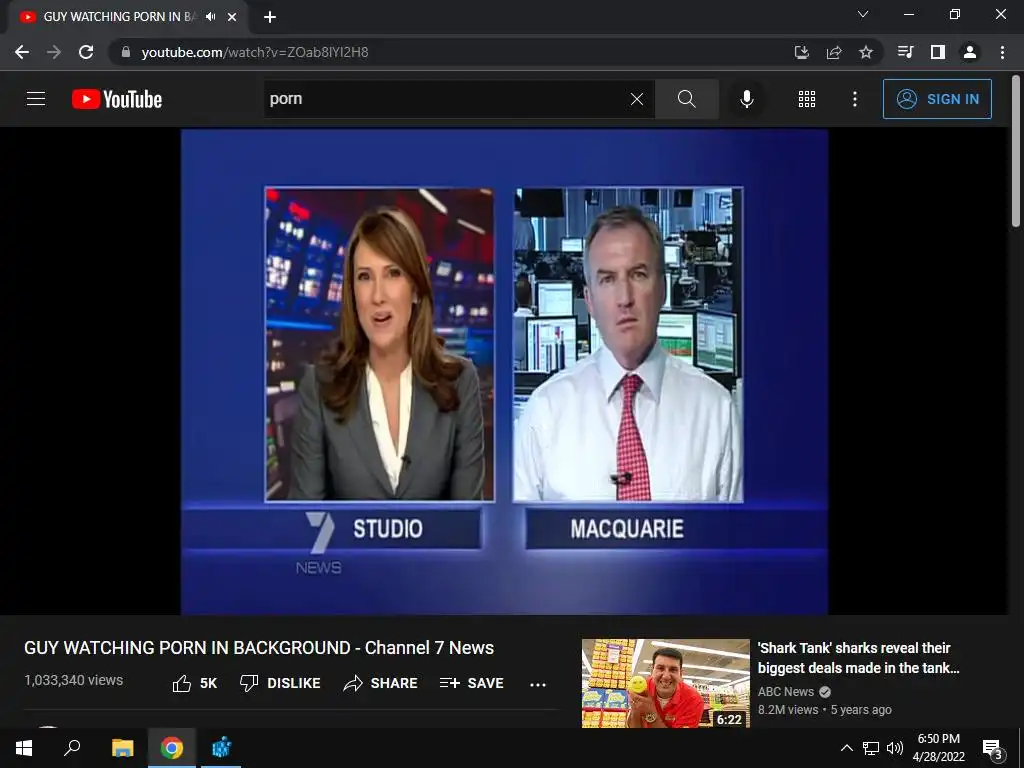Click the DISLIKE button
The image size is (1024, 768).
[x=280, y=683]
